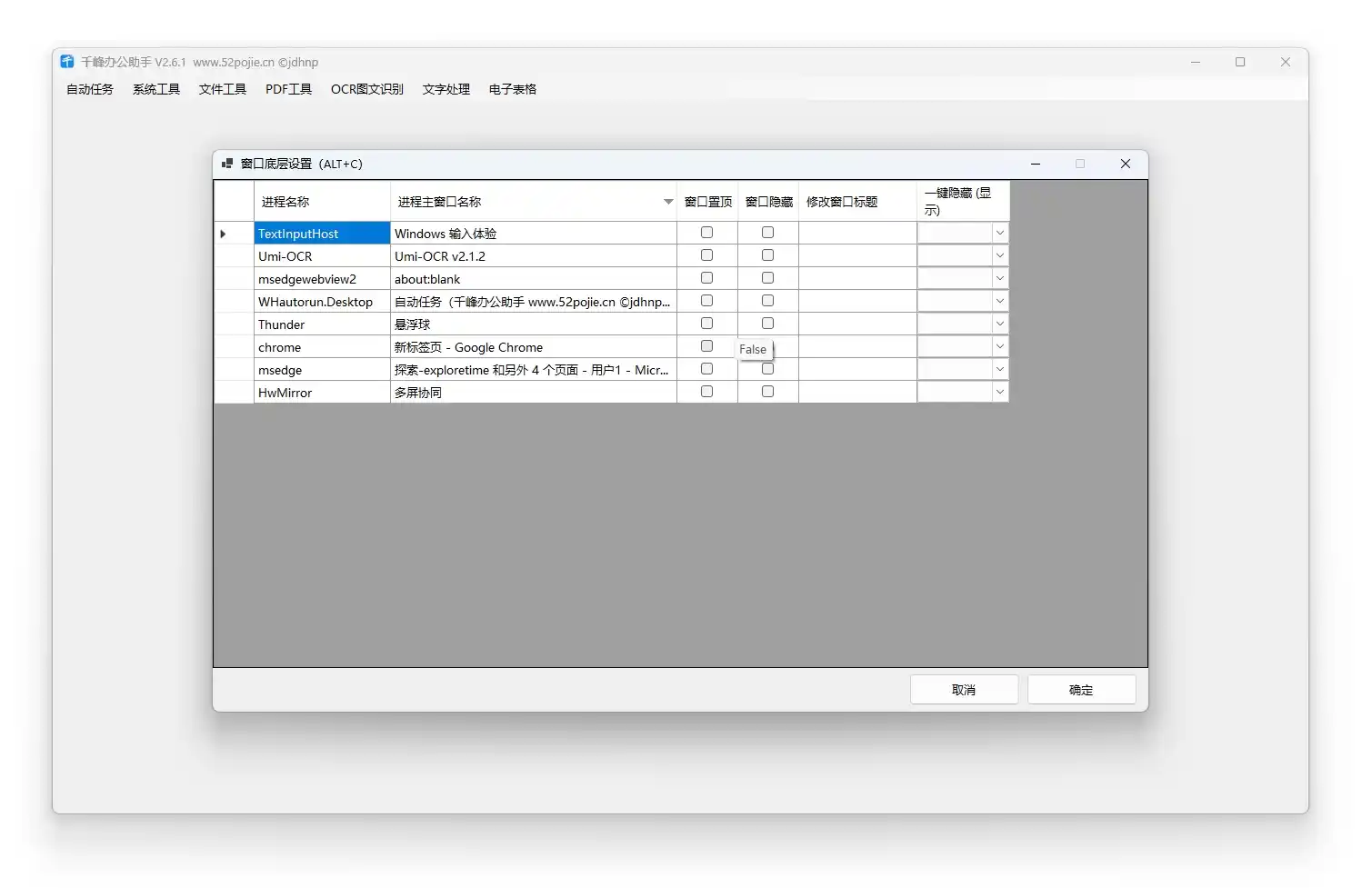The width and height of the screenshot is (1372, 888).
Task: Select the HwMirror process cell
Action: tap(322, 393)
